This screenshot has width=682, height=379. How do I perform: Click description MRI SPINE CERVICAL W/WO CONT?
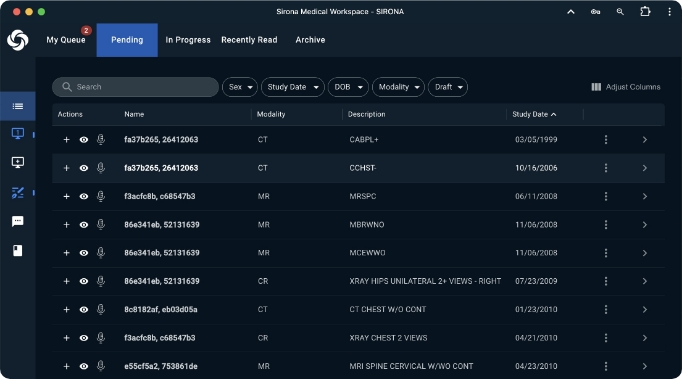tap(411, 366)
